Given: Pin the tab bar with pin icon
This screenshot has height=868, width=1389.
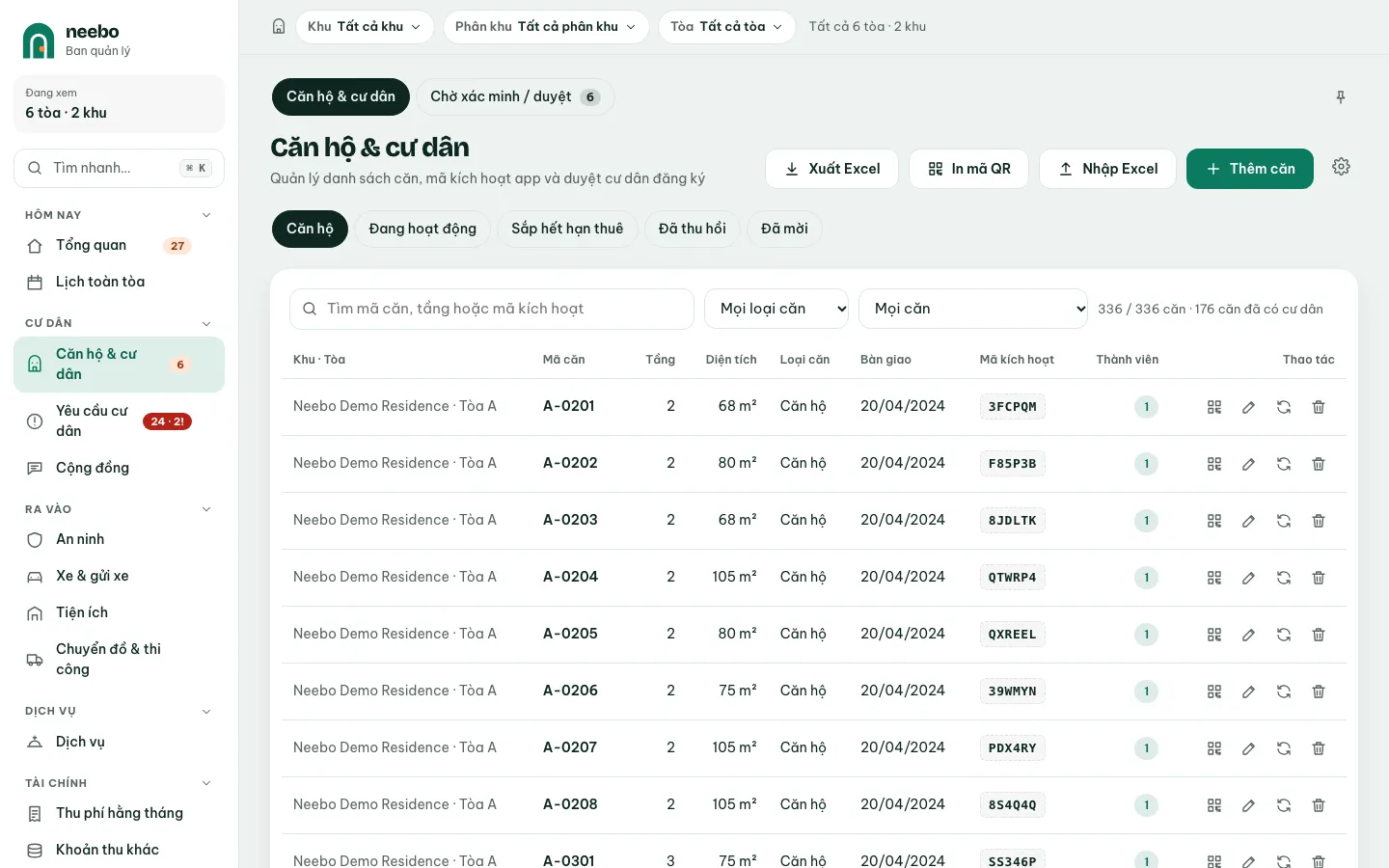Looking at the screenshot, I should pos(1341,97).
